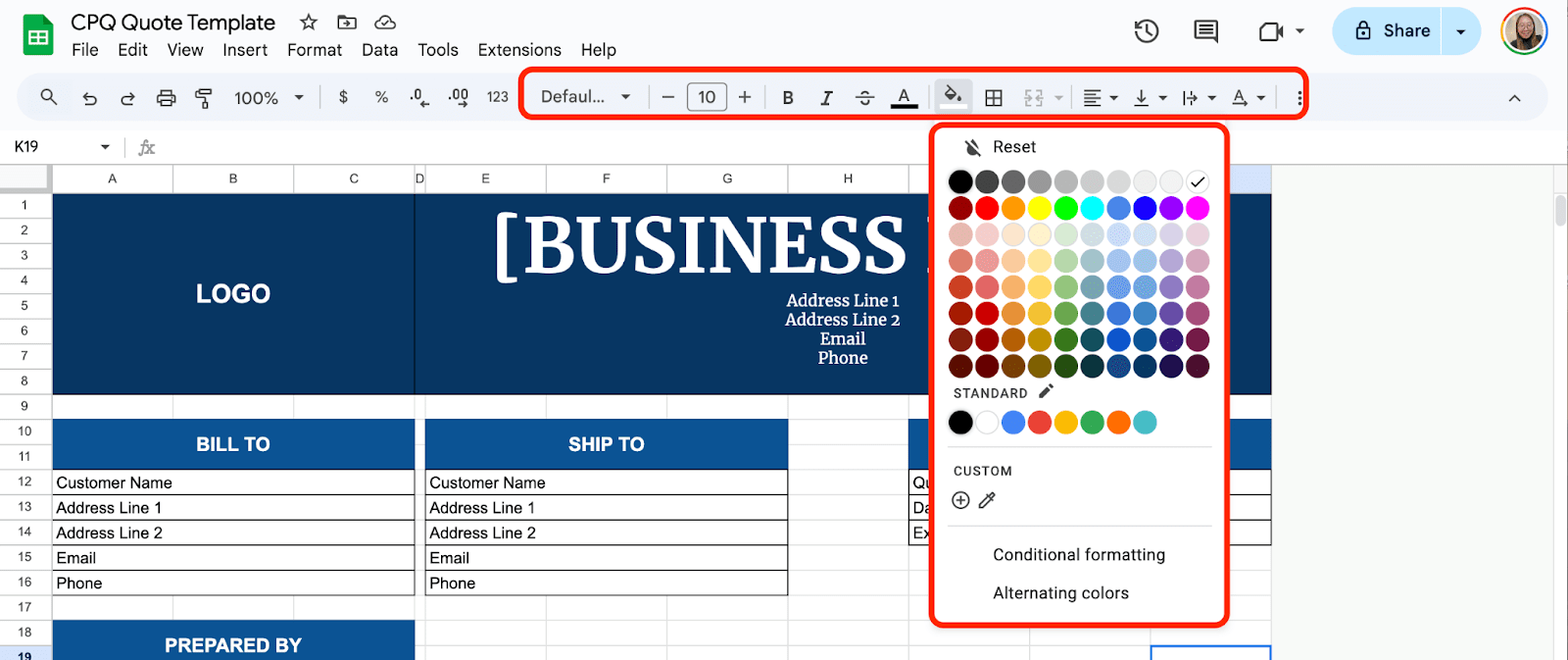Toggle strikethrough formatting

(x=864, y=97)
